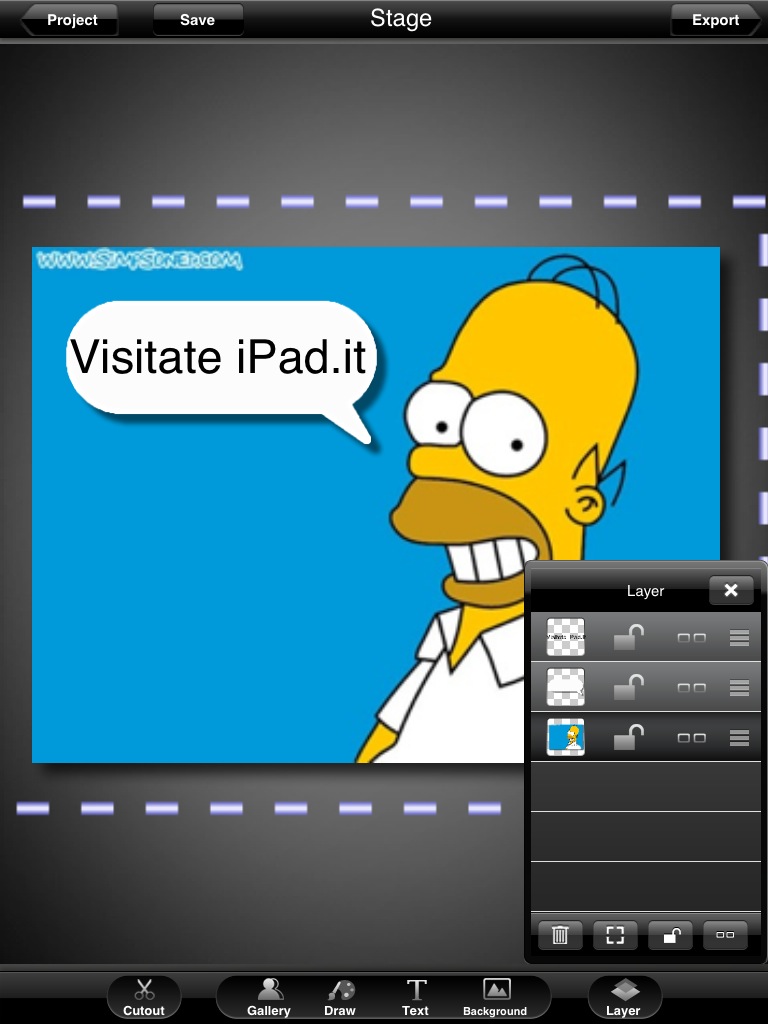The width and height of the screenshot is (768, 1024).
Task: Click the lock button in Layer panel footer
Action: click(x=670, y=935)
